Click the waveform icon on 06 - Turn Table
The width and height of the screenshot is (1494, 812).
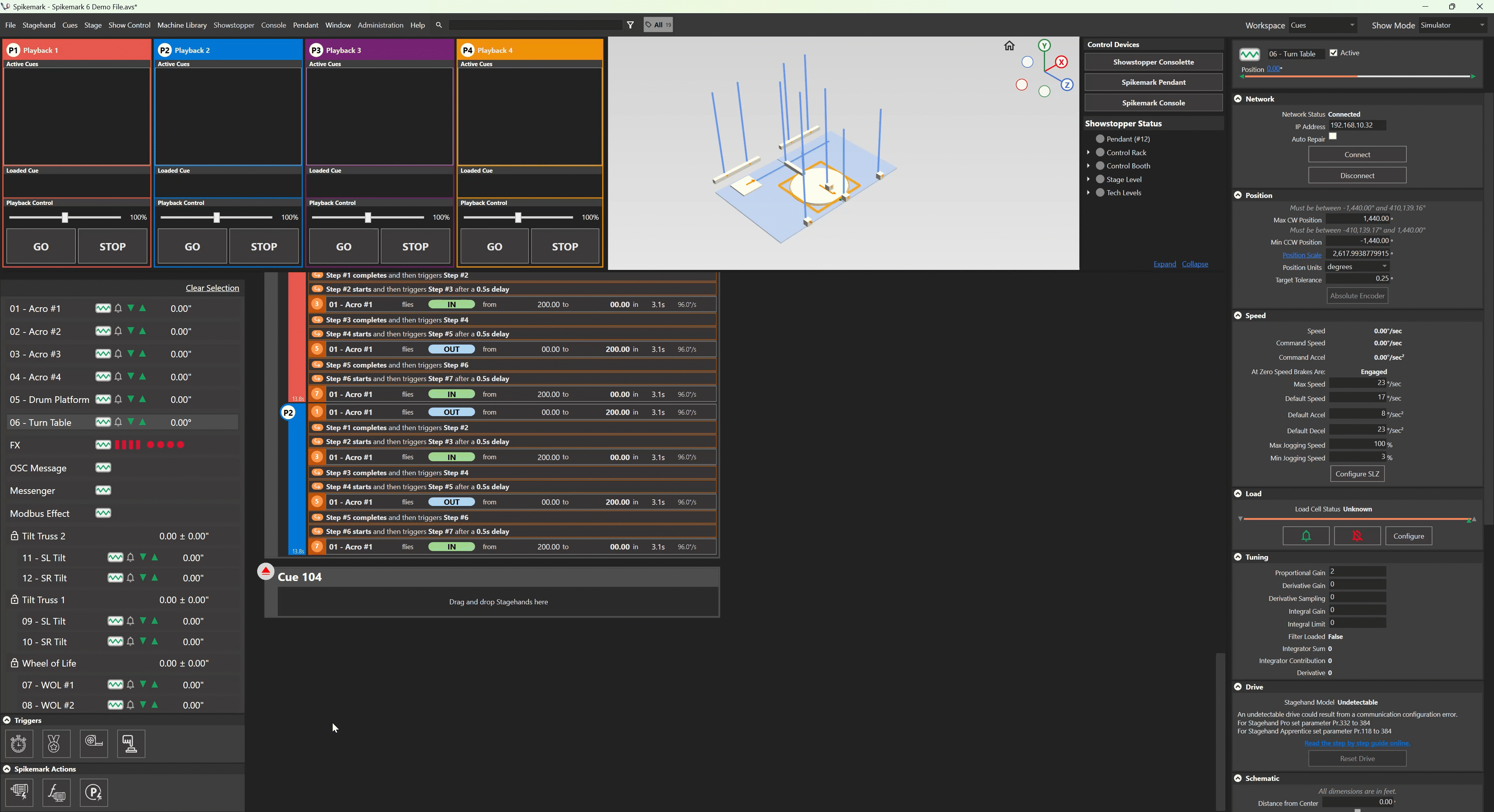[x=103, y=422]
